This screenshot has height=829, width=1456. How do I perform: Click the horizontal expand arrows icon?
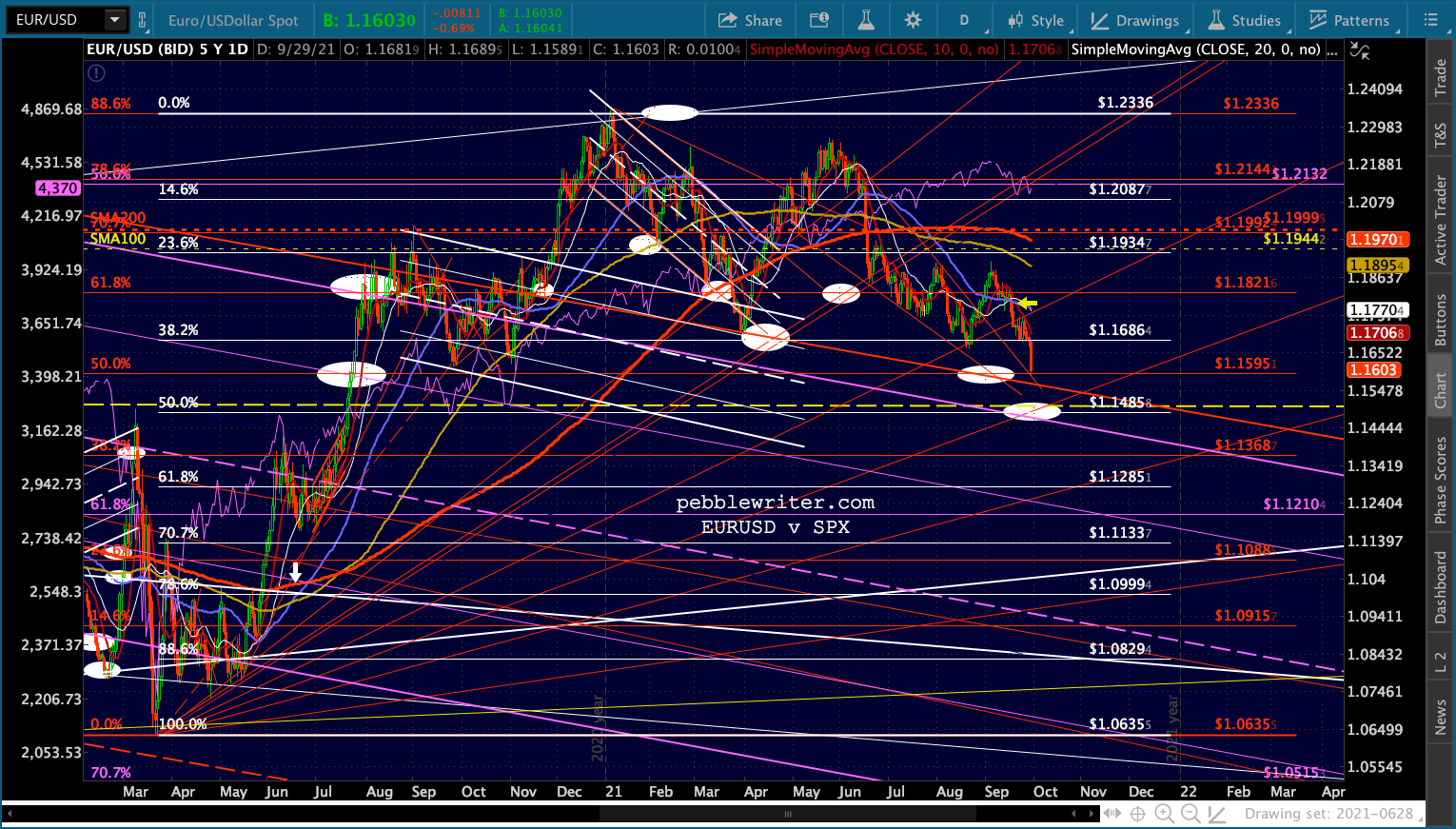click(x=1111, y=814)
